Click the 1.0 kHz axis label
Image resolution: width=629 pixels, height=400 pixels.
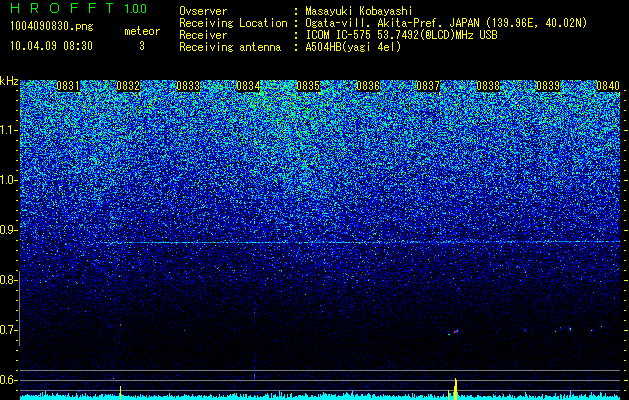[9, 180]
